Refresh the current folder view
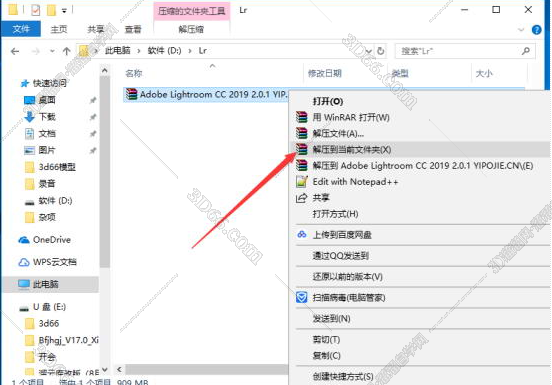Viewport: 552px width, 385px height. click(381, 51)
